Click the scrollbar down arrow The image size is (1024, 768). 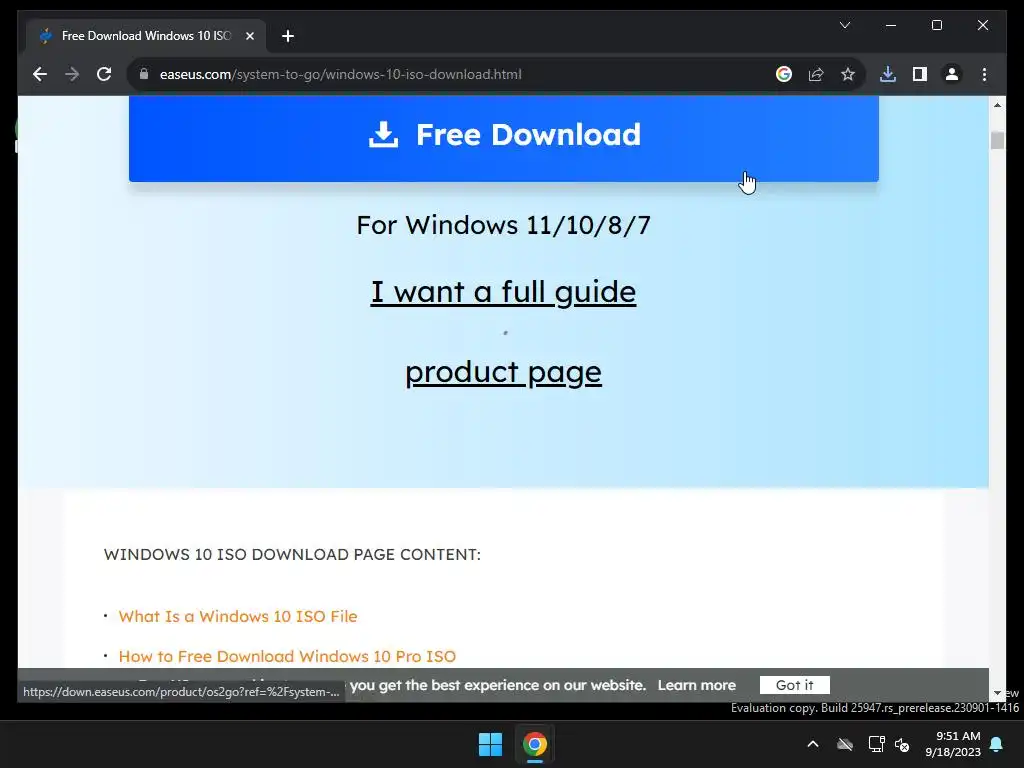(997, 694)
